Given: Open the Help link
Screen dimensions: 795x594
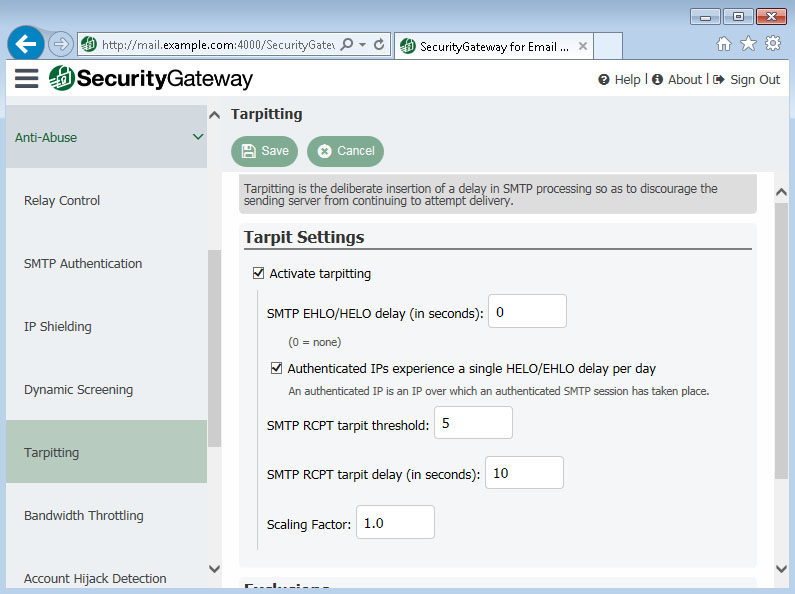Looking at the screenshot, I should [x=620, y=80].
